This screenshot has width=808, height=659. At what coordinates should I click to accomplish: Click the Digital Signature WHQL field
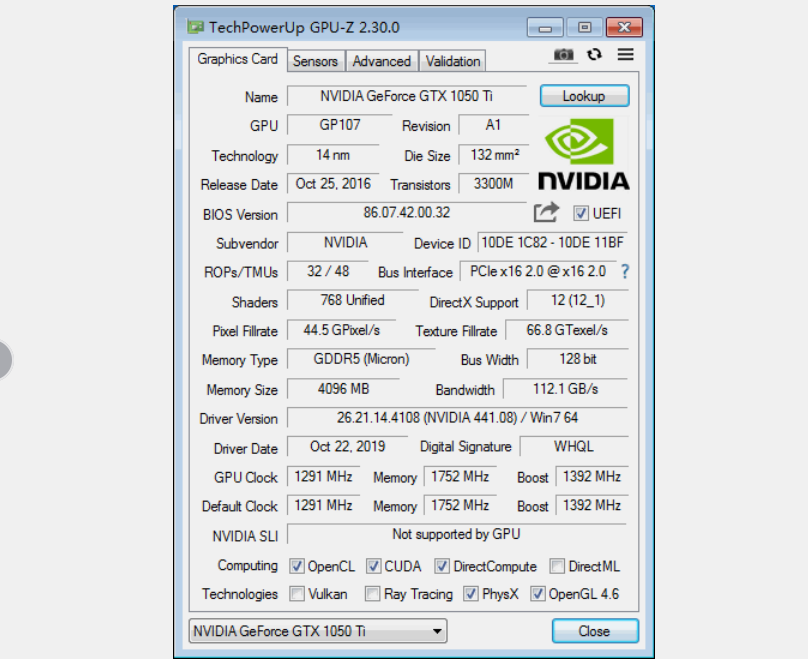click(574, 447)
